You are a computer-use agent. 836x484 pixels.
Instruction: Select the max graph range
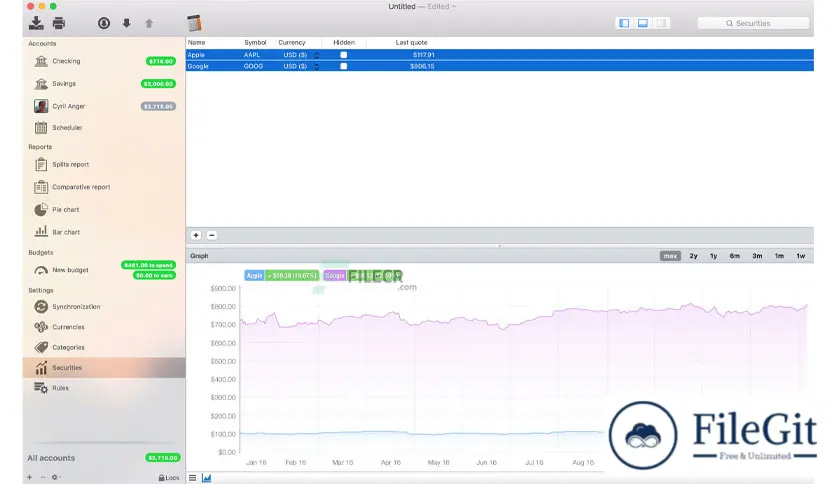[x=670, y=256]
